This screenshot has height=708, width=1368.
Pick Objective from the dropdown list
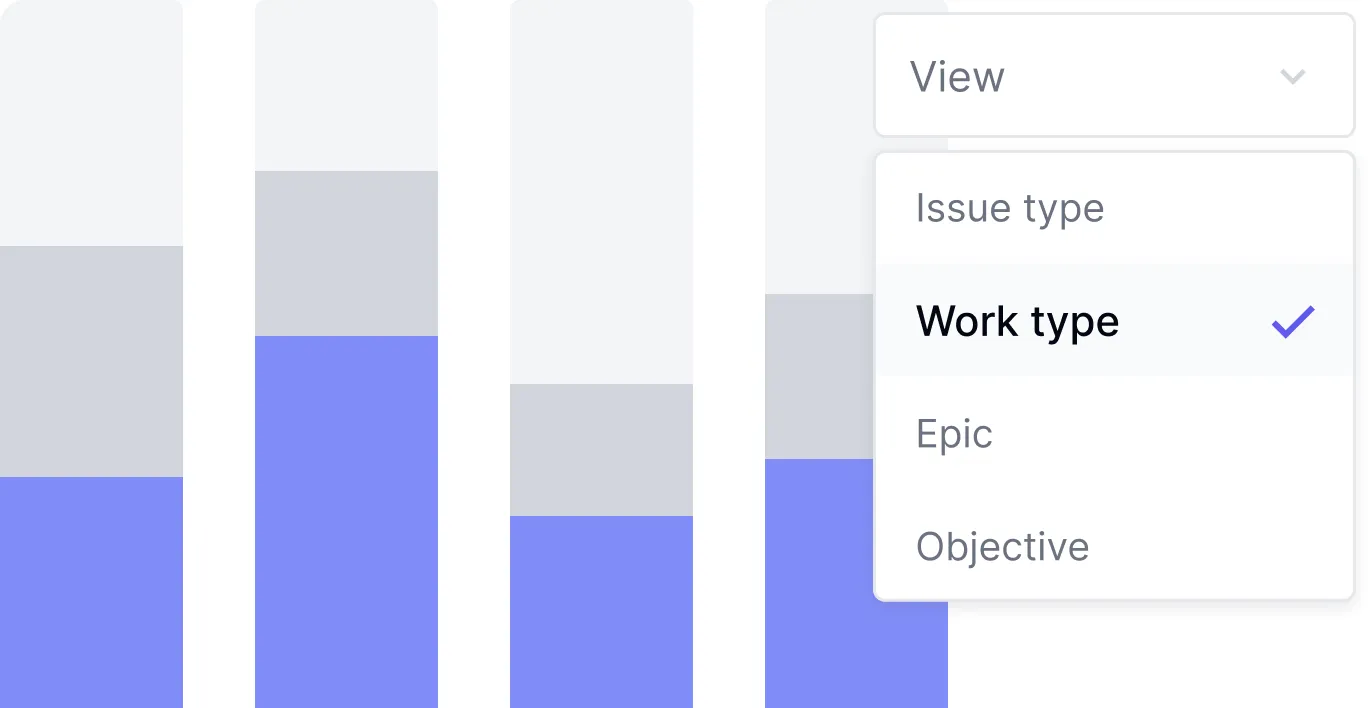pyautogui.click(x=1002, y=546)
